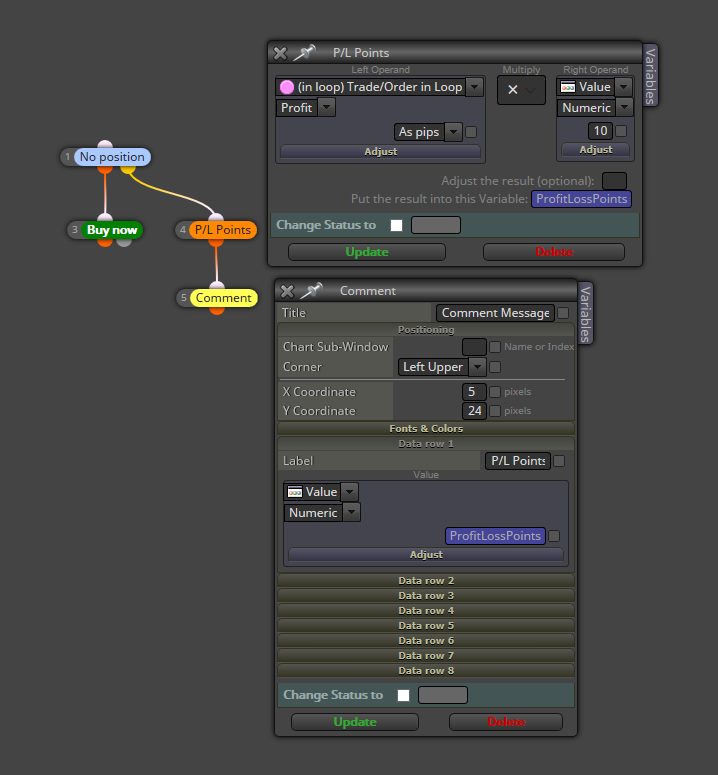
Task: Open the Profit dropdown
Action: click(326, 107)
